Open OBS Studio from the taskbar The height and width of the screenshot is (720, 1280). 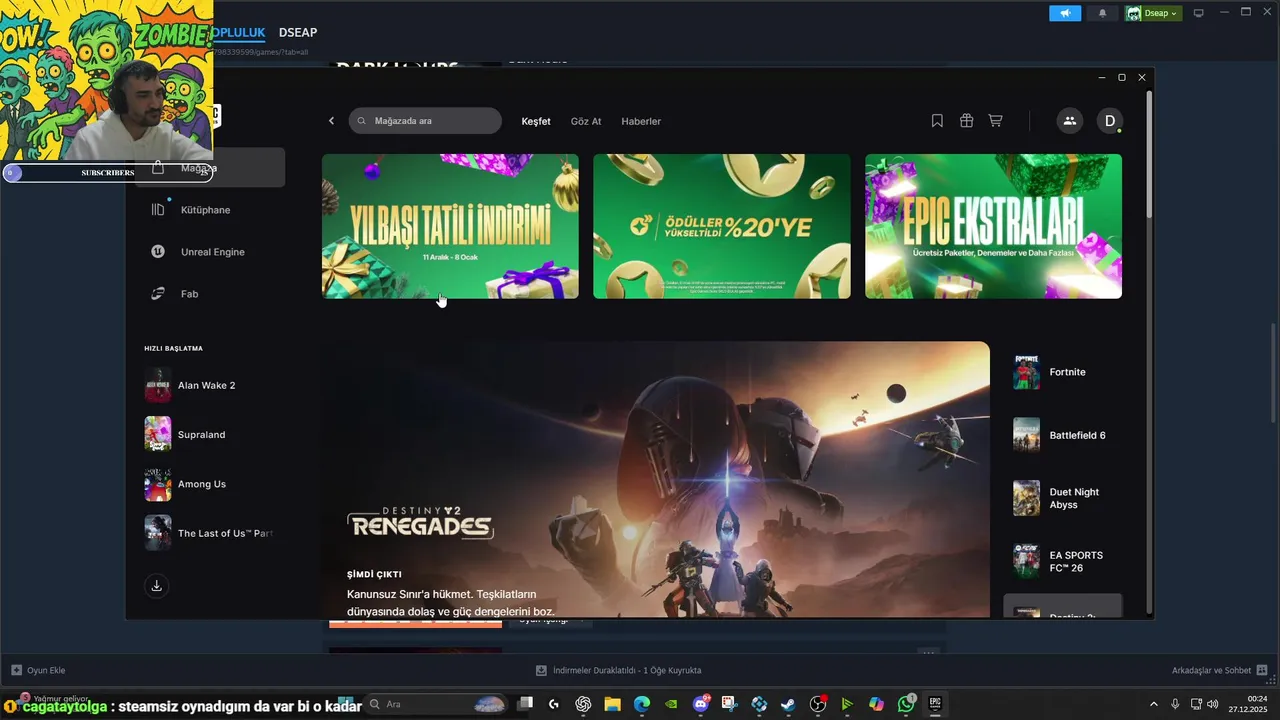click(818, 704)
